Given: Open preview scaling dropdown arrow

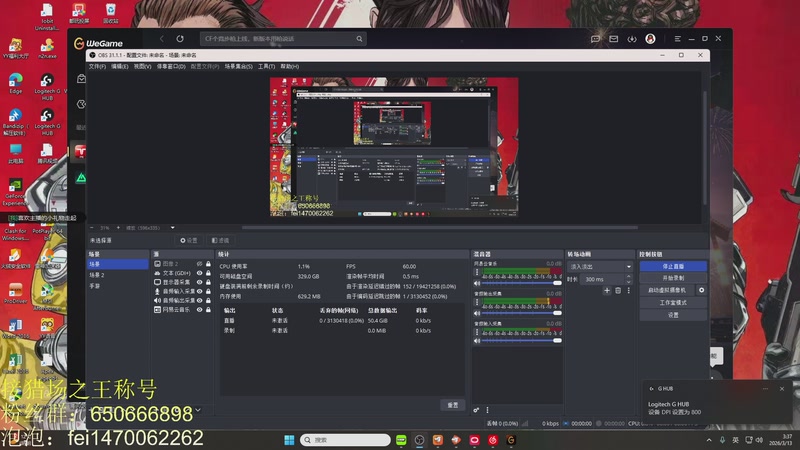Looking at the screenshot, I should pos(172,228).
